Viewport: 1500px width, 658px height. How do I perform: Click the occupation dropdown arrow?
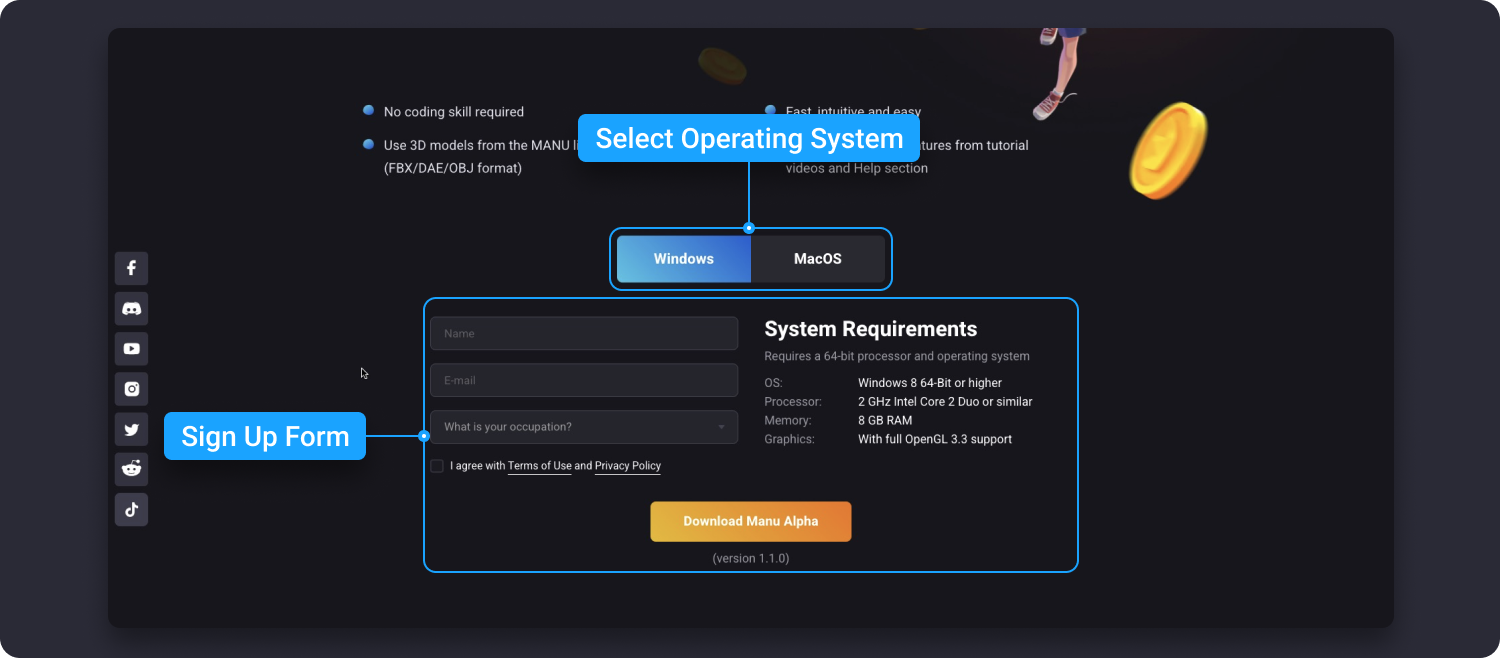coord(721,427)
